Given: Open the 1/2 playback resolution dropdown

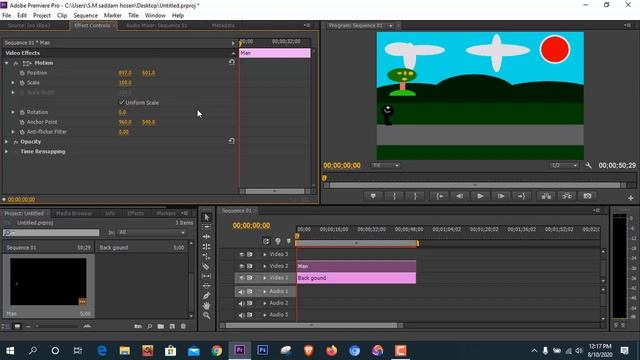Looking at the screenshot, I should 564,165.
